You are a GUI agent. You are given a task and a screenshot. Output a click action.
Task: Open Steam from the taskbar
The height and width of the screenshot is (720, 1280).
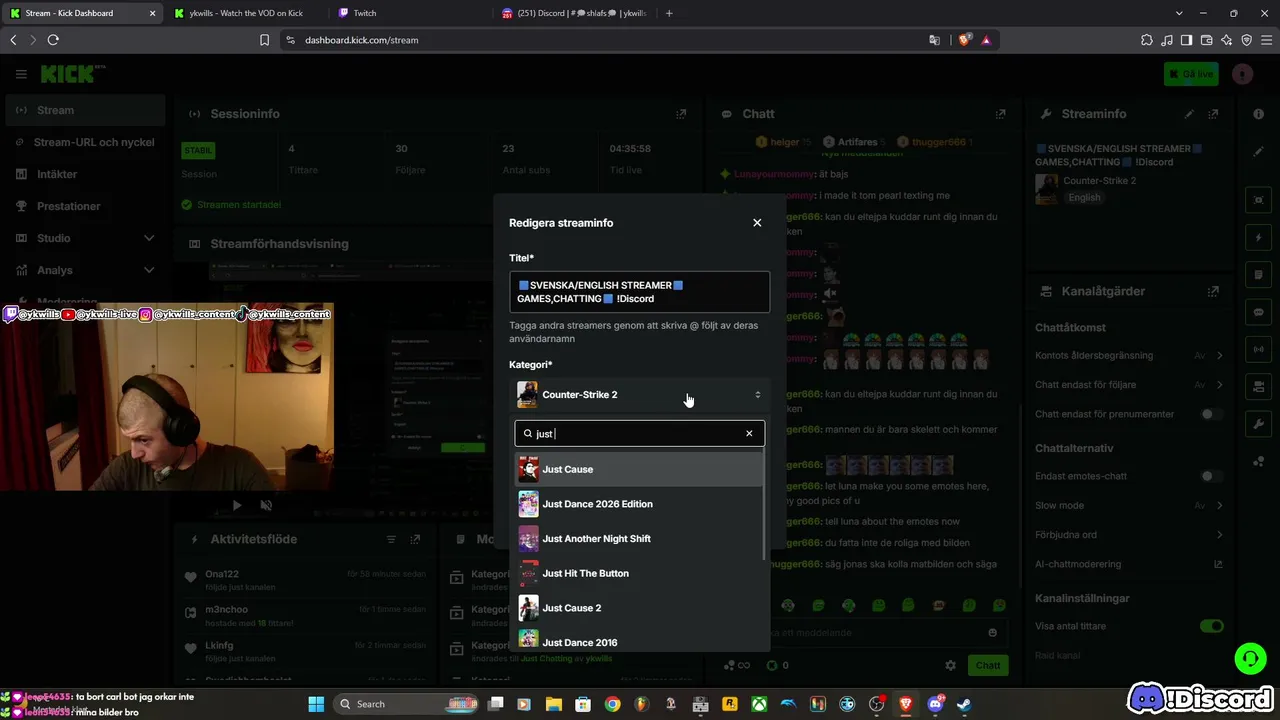click(964, 704)
